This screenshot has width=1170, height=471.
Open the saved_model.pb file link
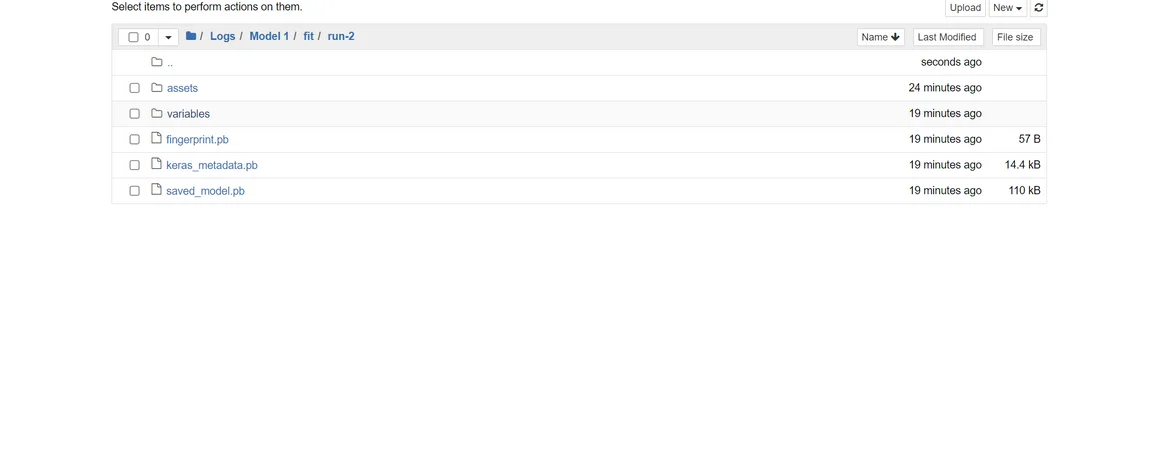(x=205, y=191)
